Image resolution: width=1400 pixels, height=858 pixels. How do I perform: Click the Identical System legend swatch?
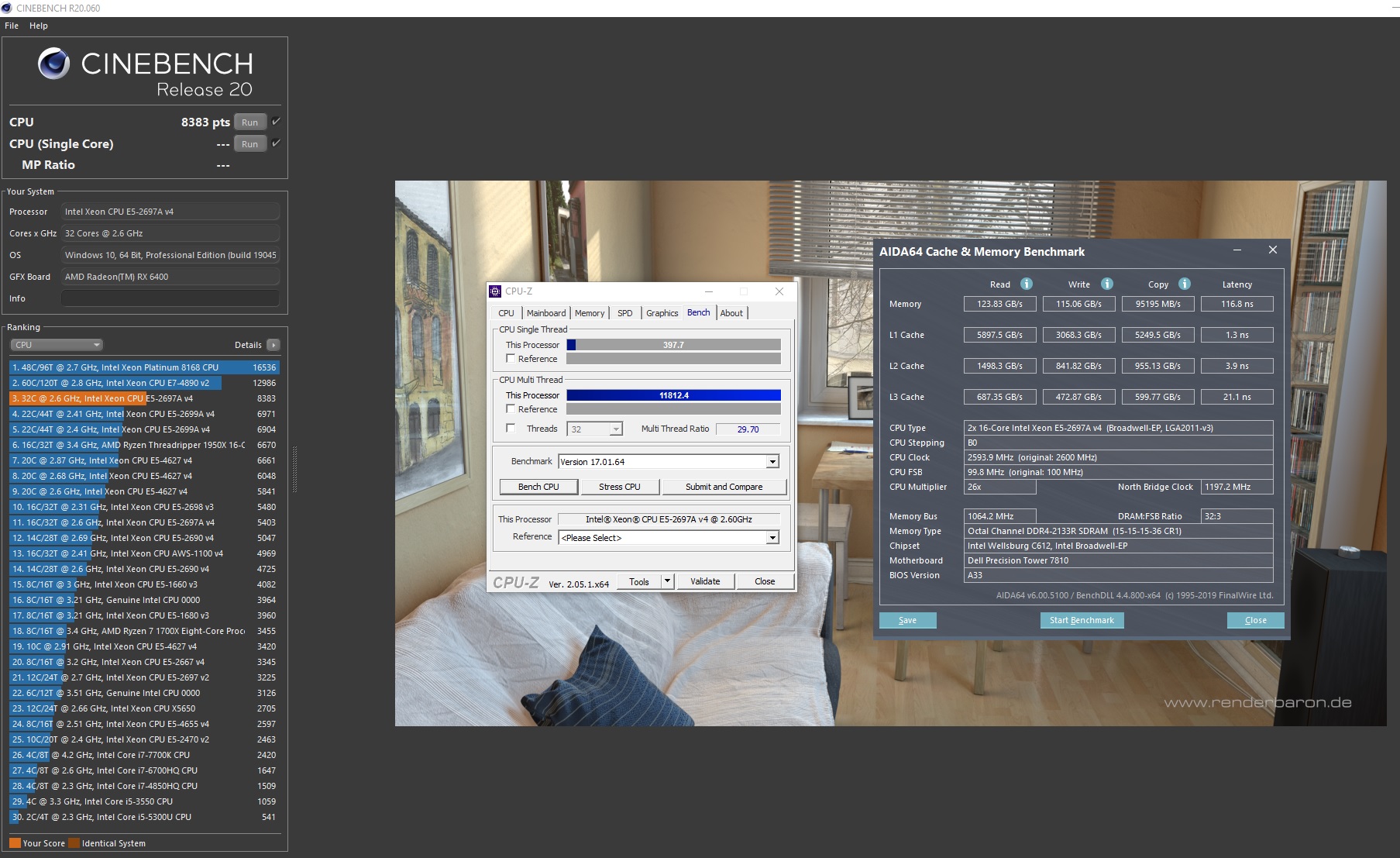point(74,843)
